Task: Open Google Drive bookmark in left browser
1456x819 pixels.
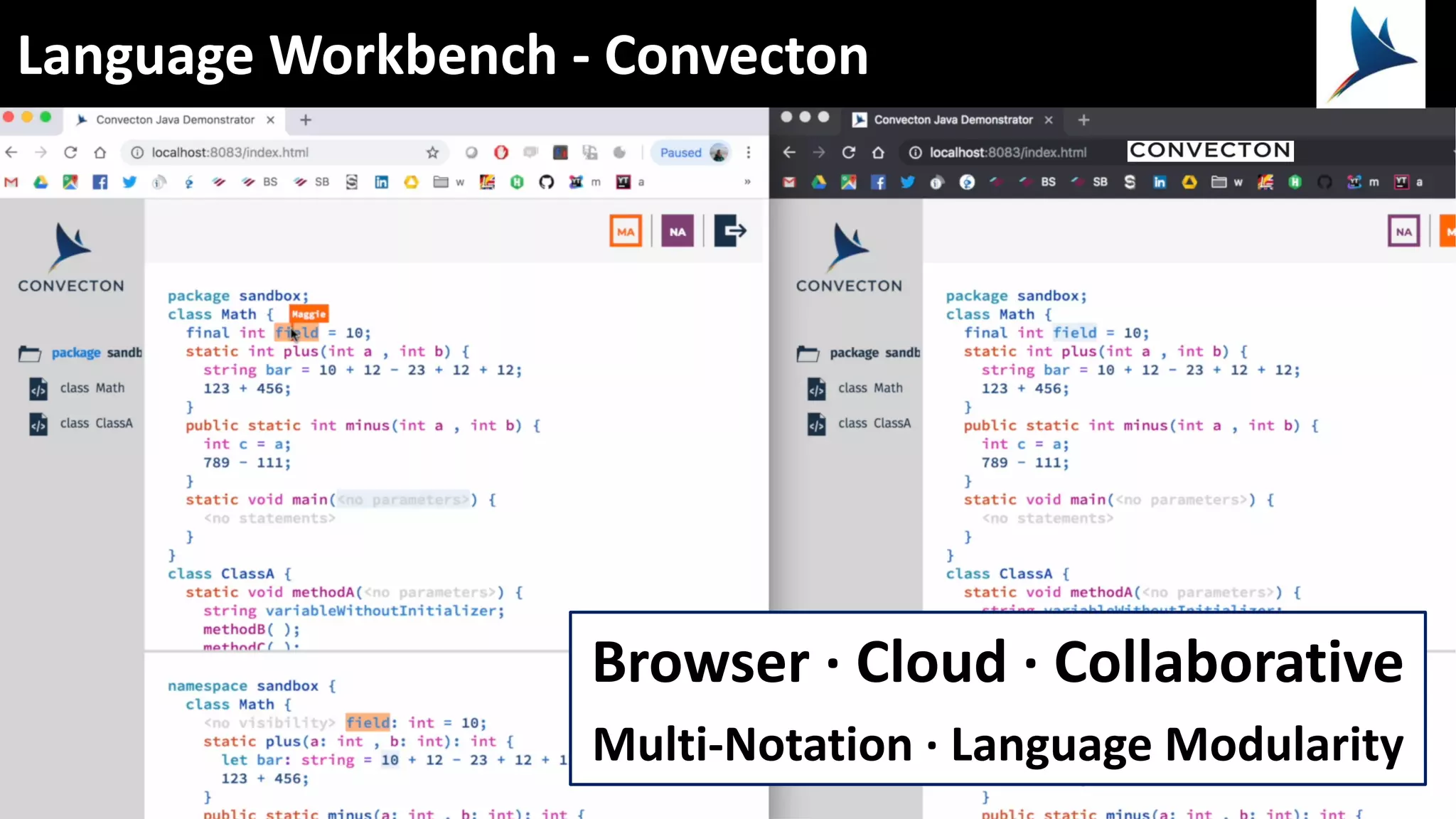Action: tap(41, 183)
